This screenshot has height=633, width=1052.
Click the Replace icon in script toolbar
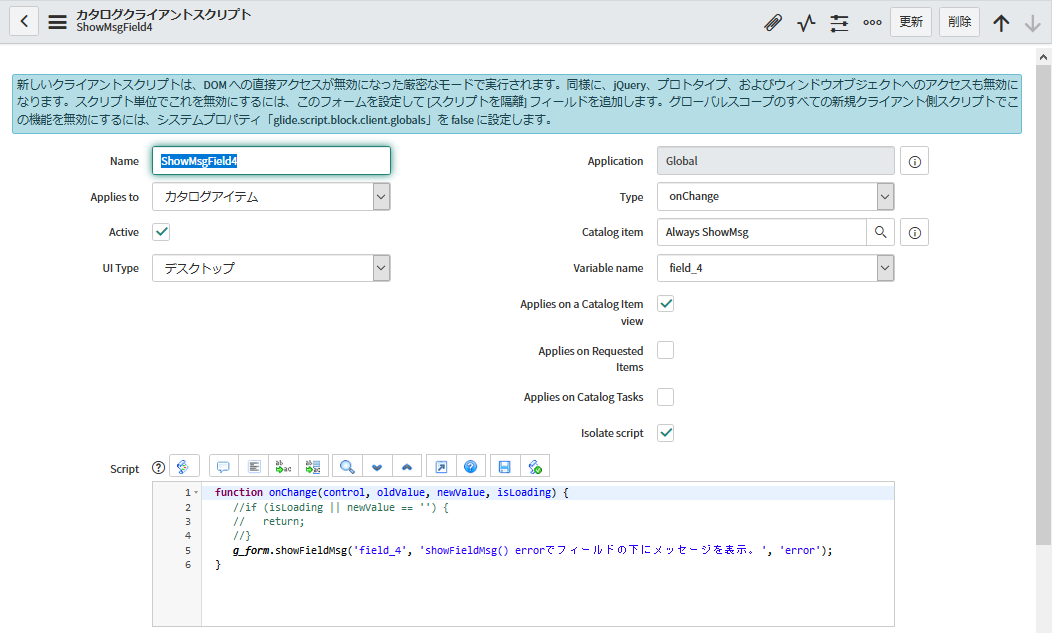[283, 467]
